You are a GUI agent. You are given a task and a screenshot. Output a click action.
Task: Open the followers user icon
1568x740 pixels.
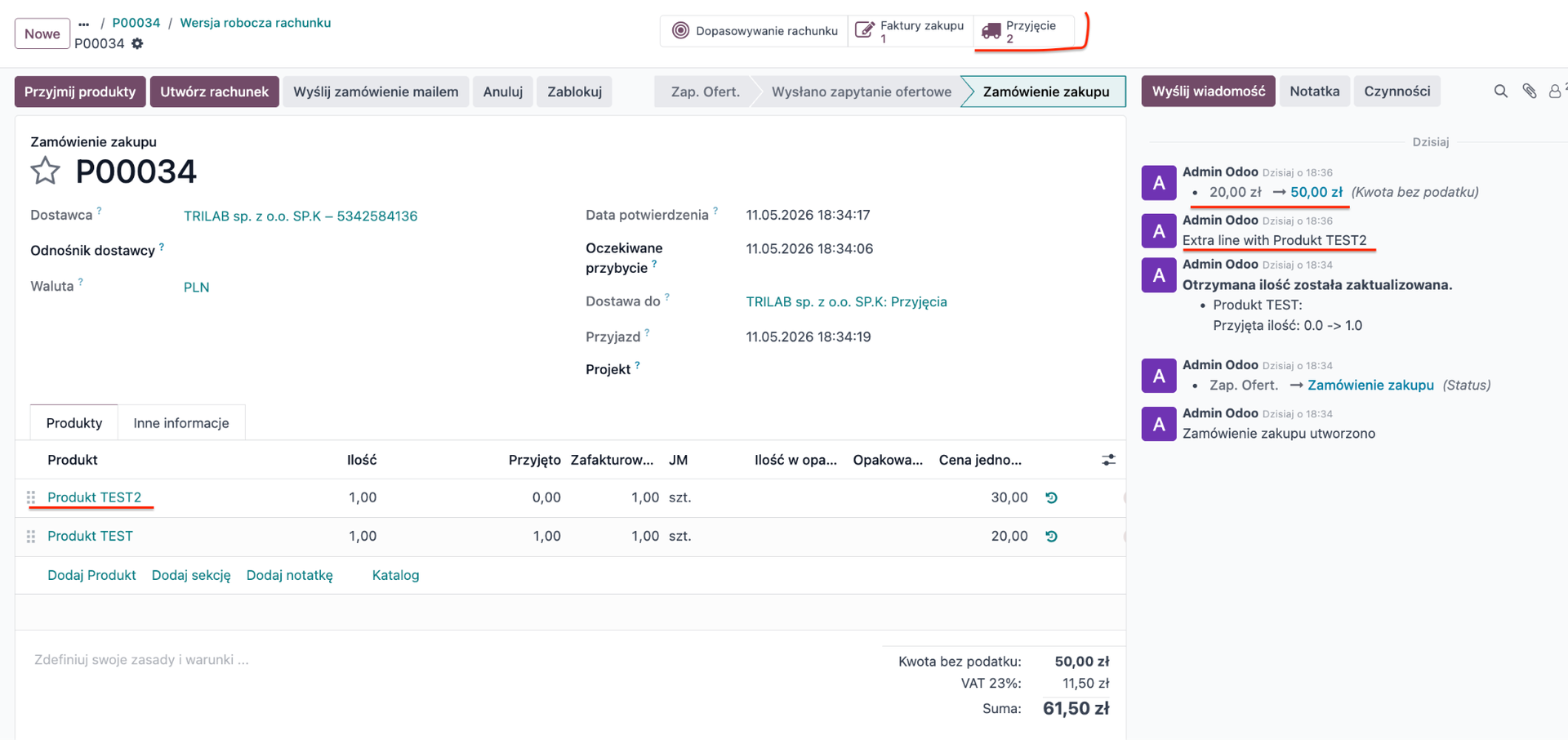click(x=1555, y=91)
